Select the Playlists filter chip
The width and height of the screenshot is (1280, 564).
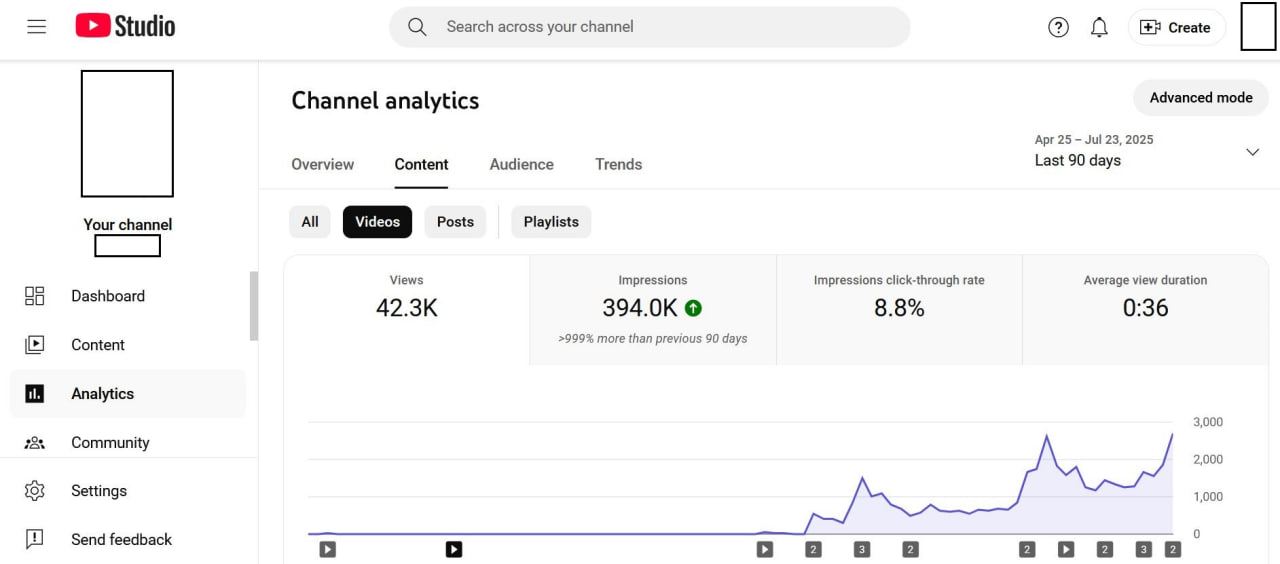(x=551, y=222)
